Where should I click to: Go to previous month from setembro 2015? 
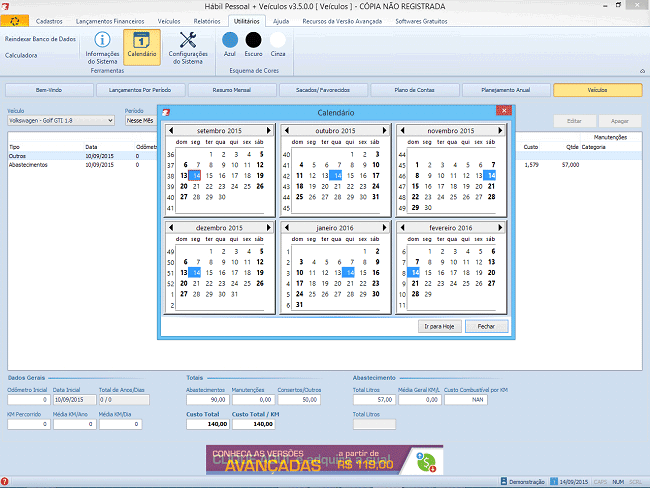pos(172,130)
